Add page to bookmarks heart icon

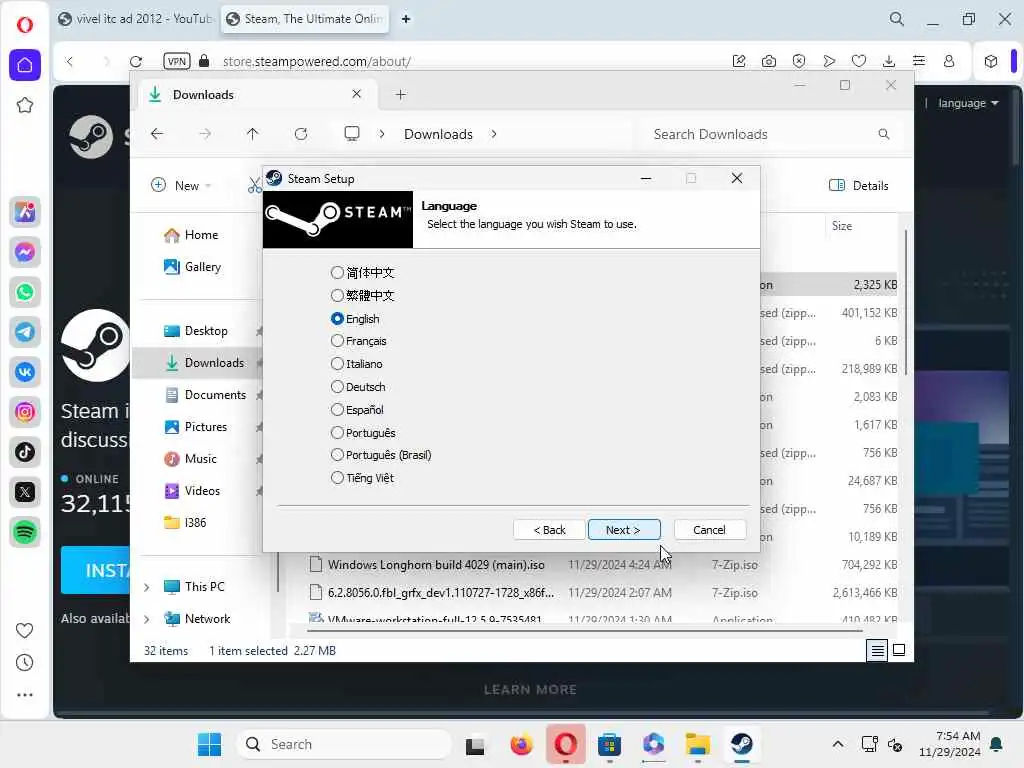[859, 61]
